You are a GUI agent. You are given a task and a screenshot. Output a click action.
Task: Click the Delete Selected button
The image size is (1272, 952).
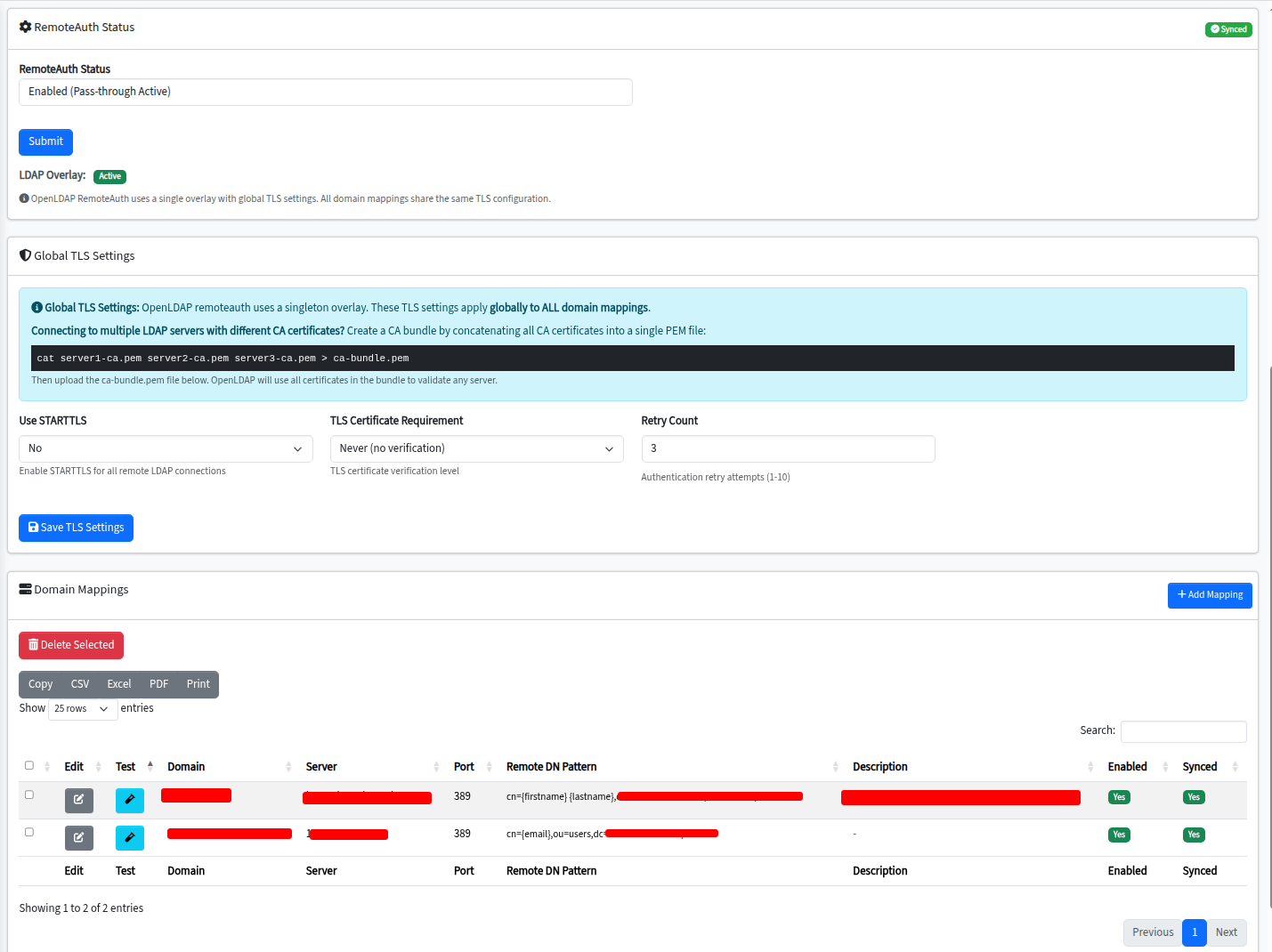click(71, 645)
